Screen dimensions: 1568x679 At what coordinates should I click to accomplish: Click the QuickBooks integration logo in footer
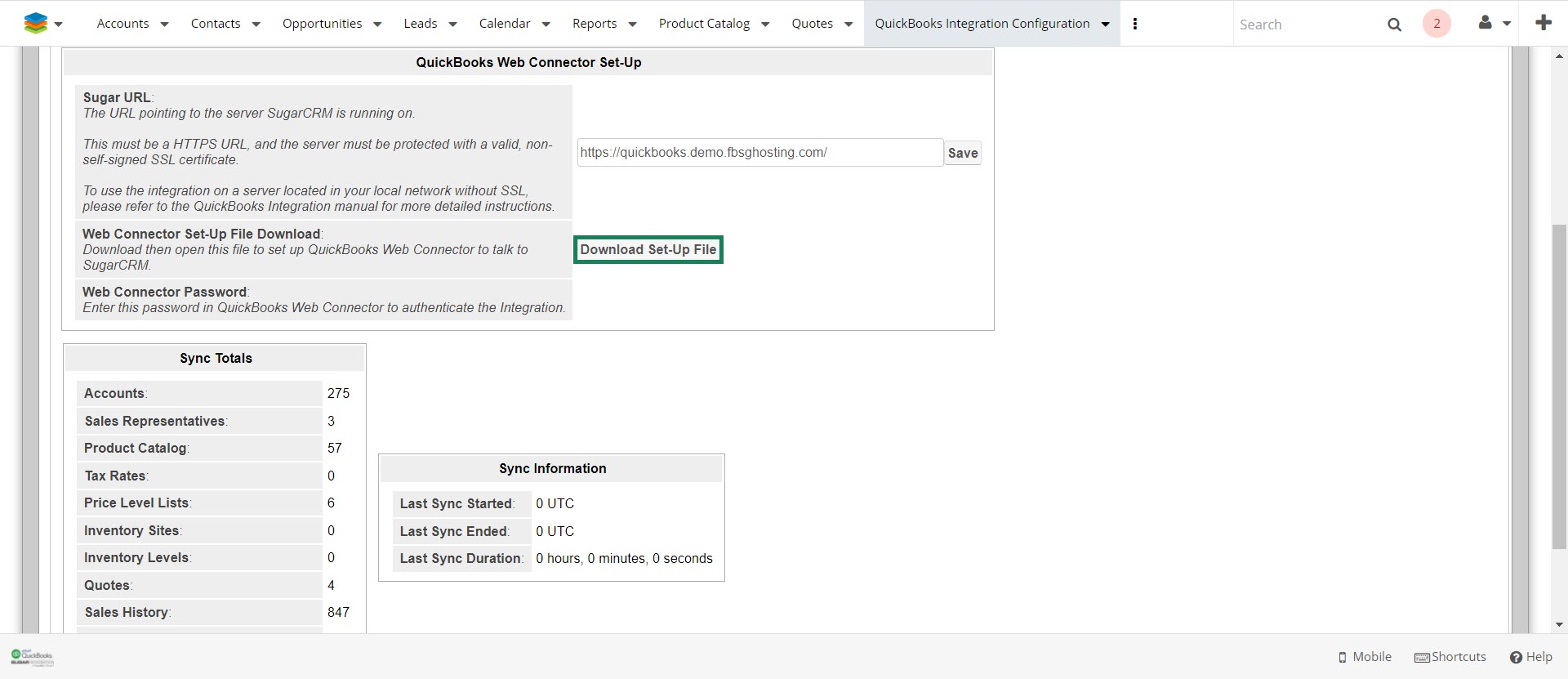click(x=32, y=657)
